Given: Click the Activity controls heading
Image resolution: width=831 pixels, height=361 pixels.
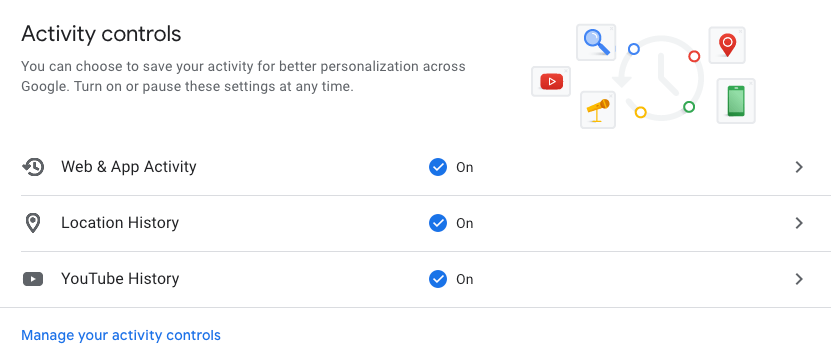Looking at the screenshot, I should (101, 34).
